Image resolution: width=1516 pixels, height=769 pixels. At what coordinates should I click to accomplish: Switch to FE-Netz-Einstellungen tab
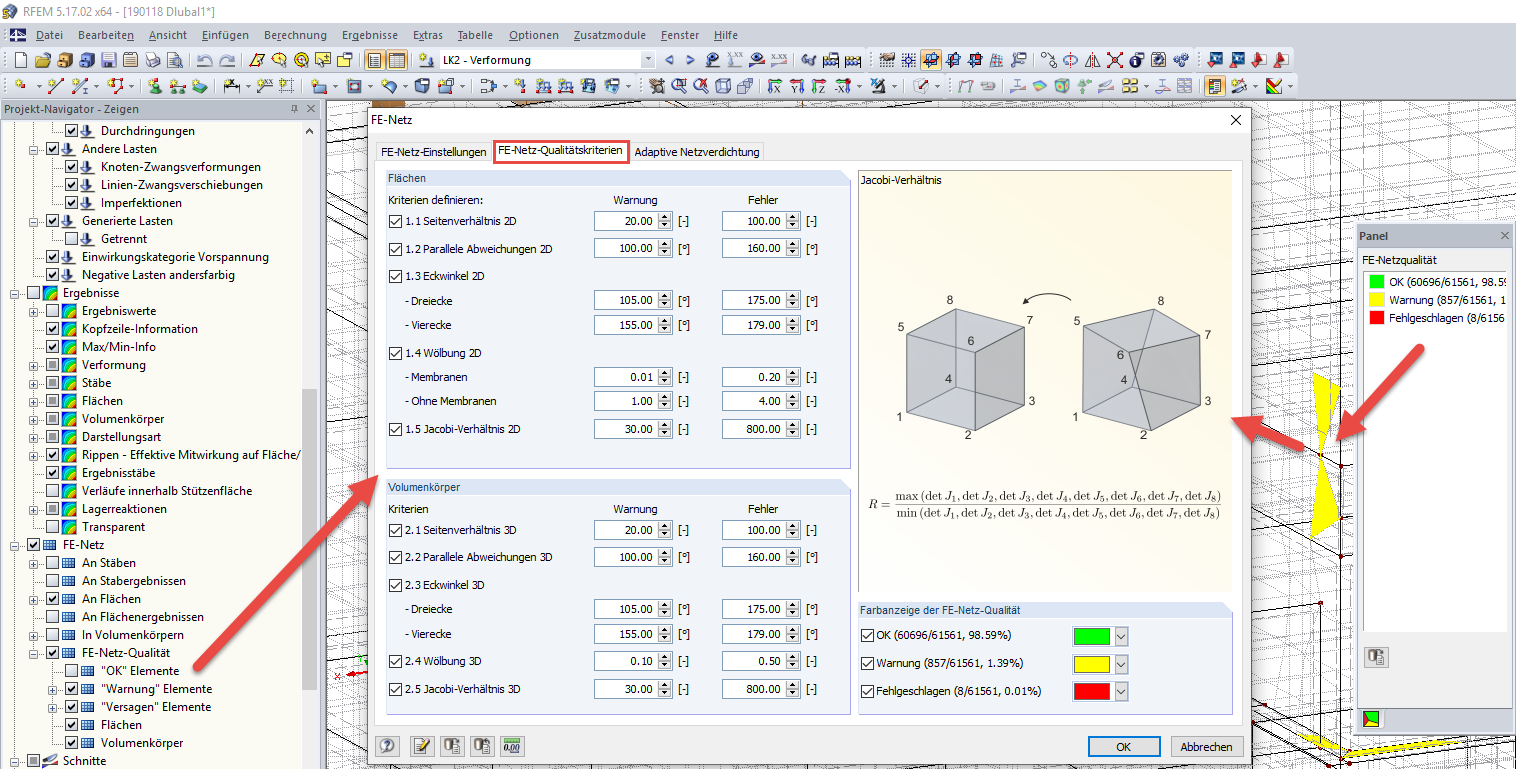click(434, 152)
